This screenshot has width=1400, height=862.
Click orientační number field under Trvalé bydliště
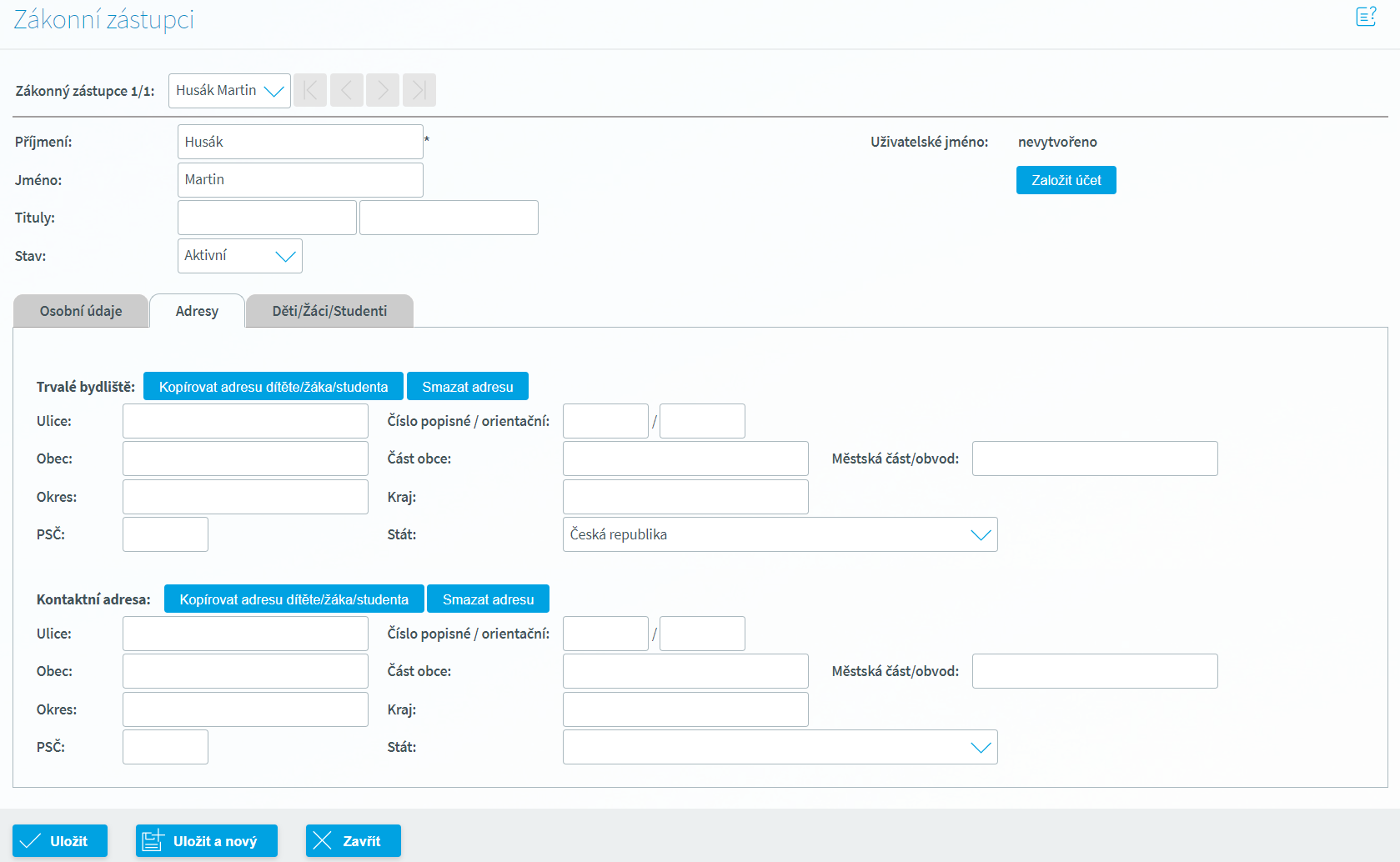[x=702, y=421]
